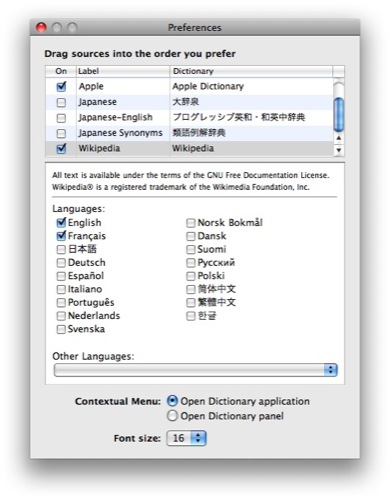The image size is (390, 500).
Task: Select the 類語例解辞典 dictionary cell
Action: [x=252, y=133]
